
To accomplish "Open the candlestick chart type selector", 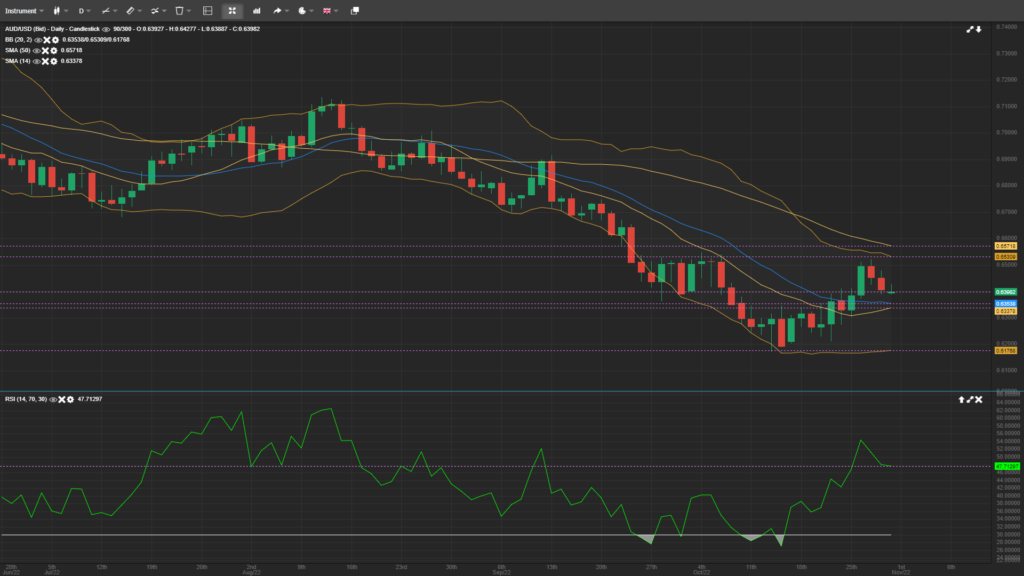I will [57, 10].
